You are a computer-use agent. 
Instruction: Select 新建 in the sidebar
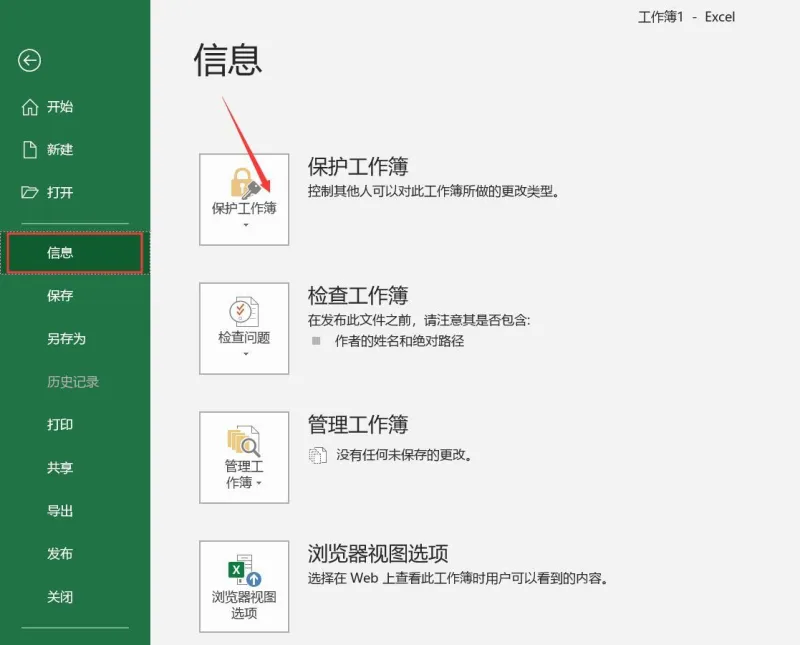(x=60, y=150)
